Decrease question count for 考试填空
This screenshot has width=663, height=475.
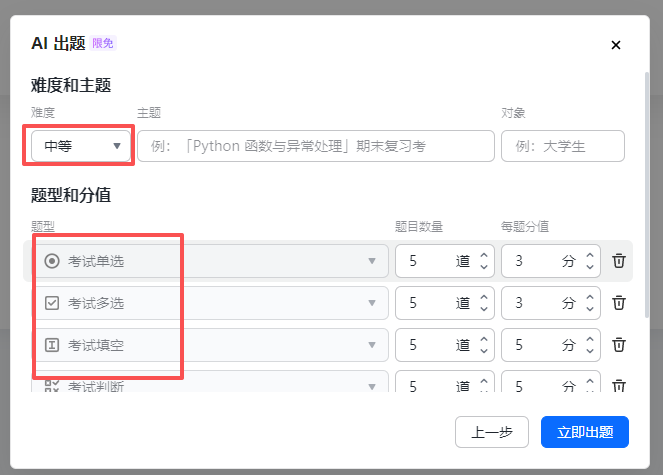(484, 350)
